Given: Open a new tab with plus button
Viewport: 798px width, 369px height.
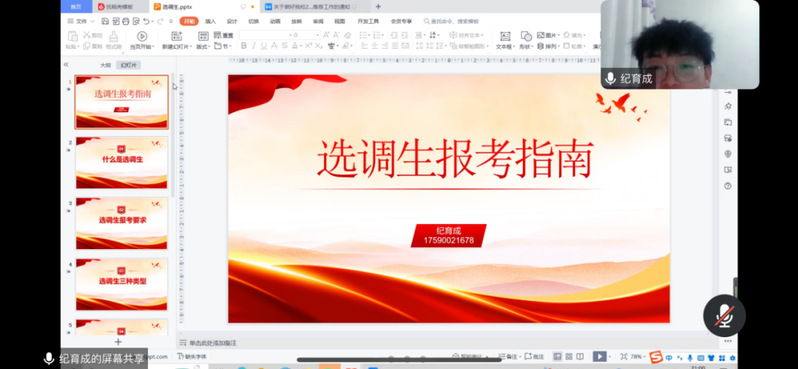Looking at the screenshot, I should 378,7.
